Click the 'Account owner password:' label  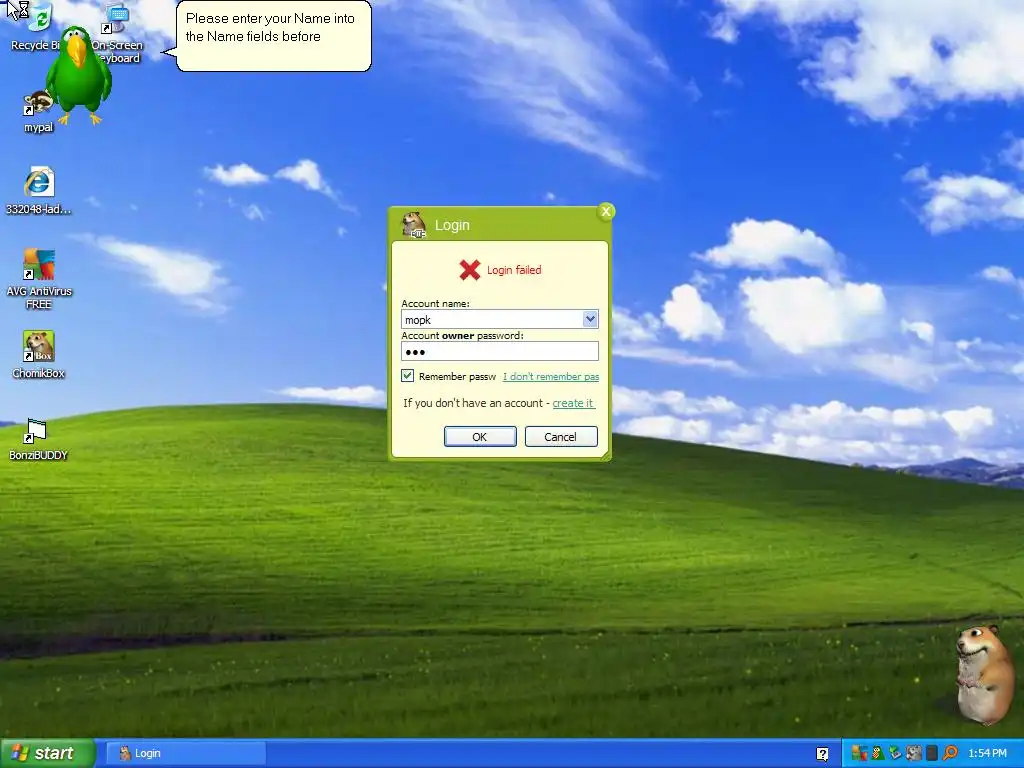point(462,335)
